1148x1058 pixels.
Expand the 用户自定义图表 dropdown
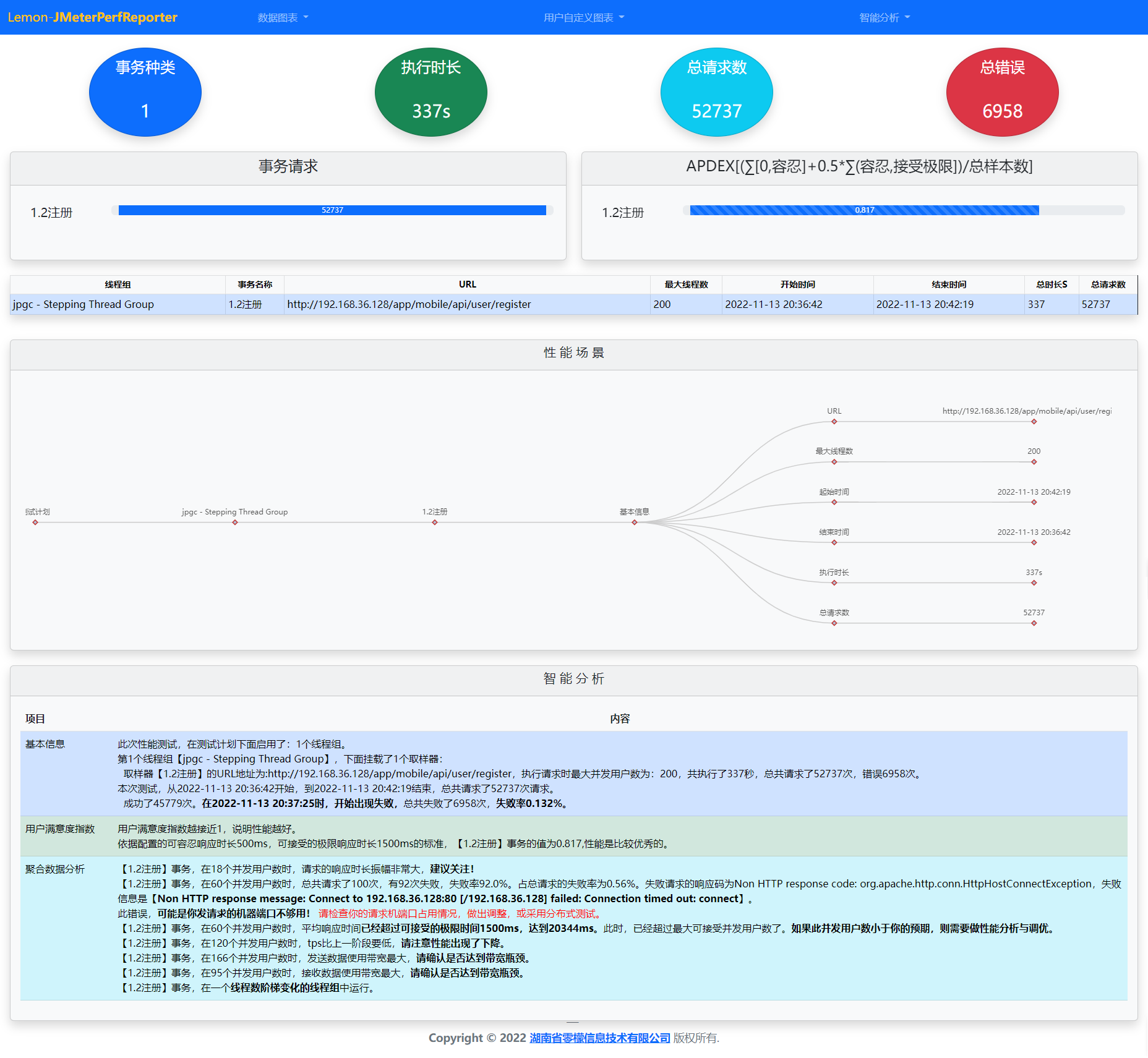pos(584,17)
